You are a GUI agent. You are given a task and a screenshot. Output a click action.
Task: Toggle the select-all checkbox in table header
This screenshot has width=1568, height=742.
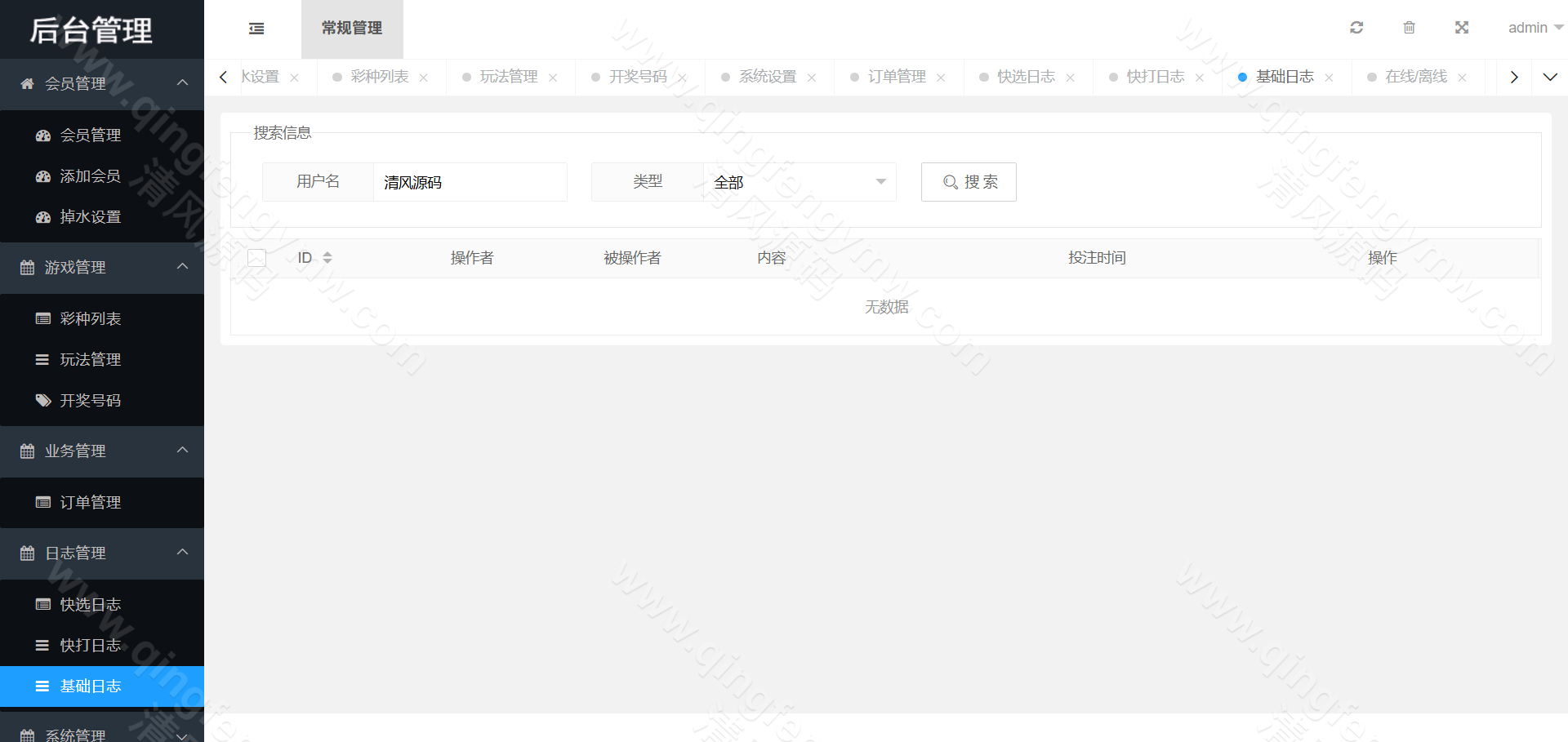pyautogui.click(x=256, y=257)
